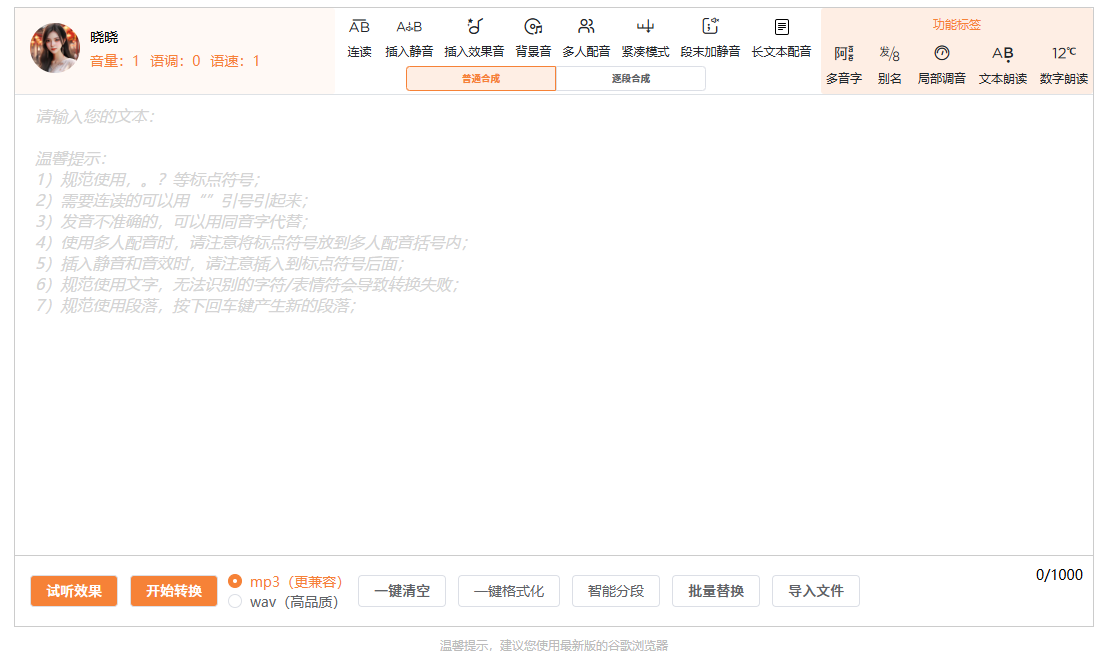Image resolution: width=1115 pixels, height=669 pixels.
Task: Choose the wav (高品质) audio format
Action: [x=236, y=600]
